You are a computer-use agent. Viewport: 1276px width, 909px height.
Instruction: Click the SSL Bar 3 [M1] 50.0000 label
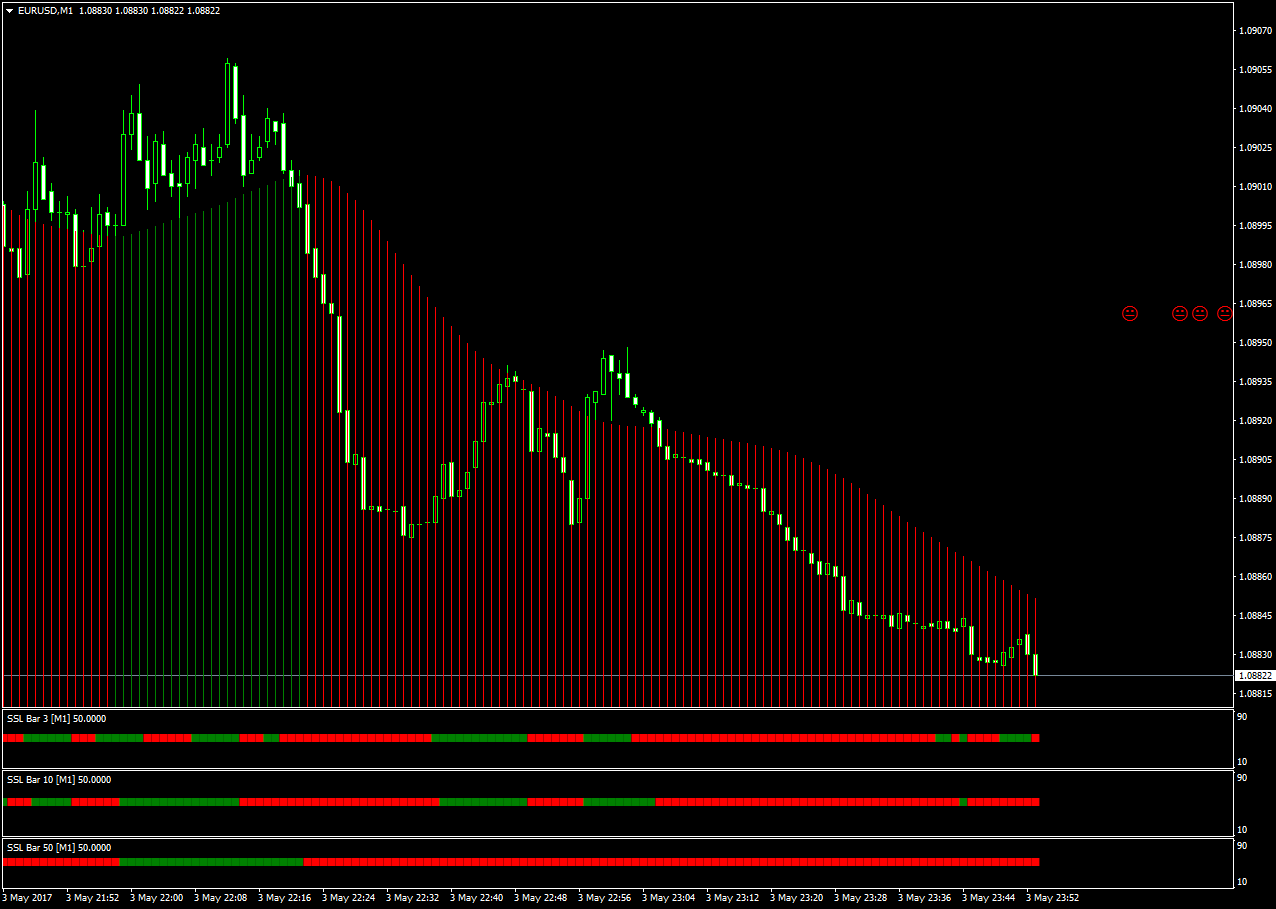coord(56,719)
